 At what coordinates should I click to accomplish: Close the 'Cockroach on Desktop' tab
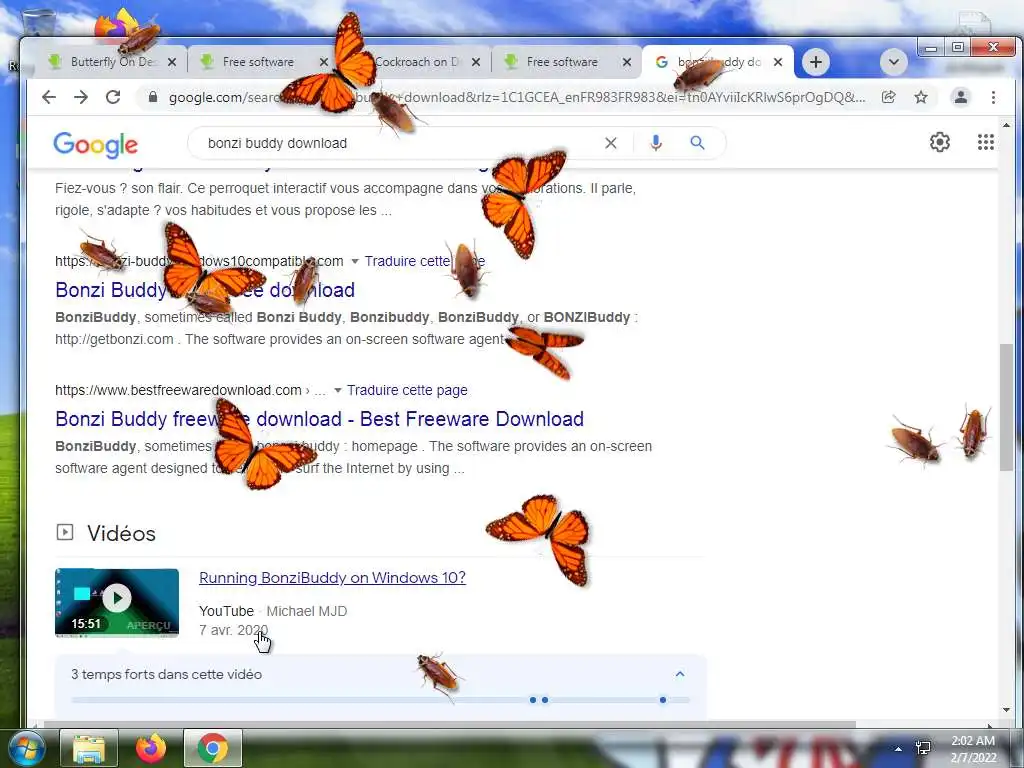(x=476, y=62)
